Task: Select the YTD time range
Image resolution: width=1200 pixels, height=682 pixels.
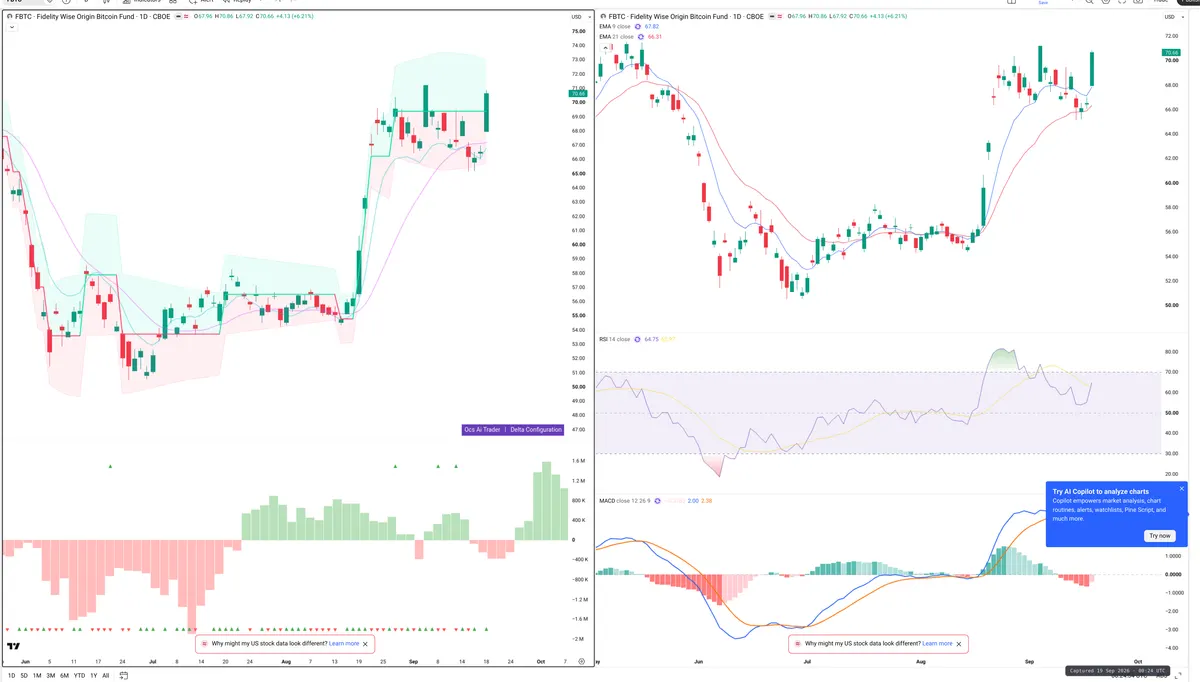Action: pos(79,675)
